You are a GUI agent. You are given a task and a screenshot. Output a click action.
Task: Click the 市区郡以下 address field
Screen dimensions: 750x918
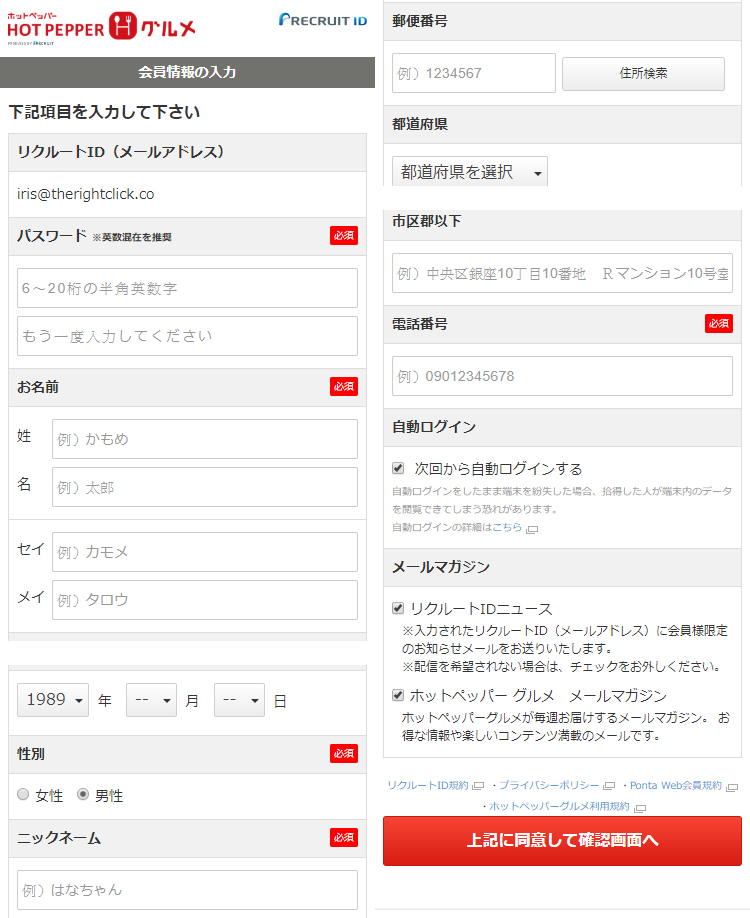click(x=562, y=273)
